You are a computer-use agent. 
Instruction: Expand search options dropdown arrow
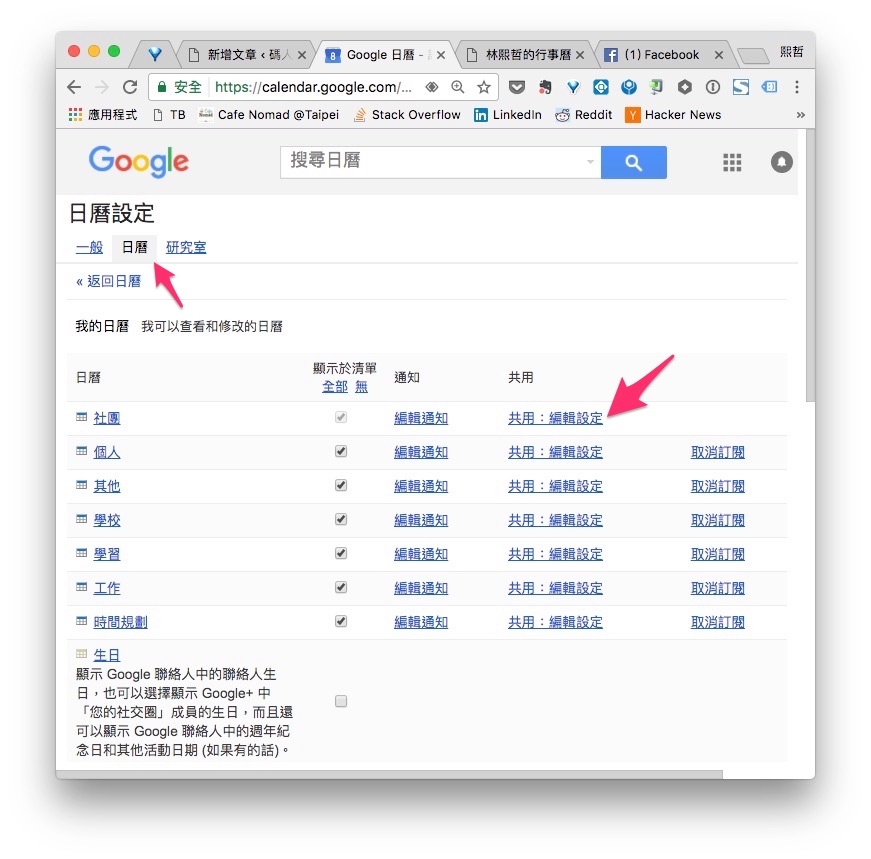coord(590,162)
